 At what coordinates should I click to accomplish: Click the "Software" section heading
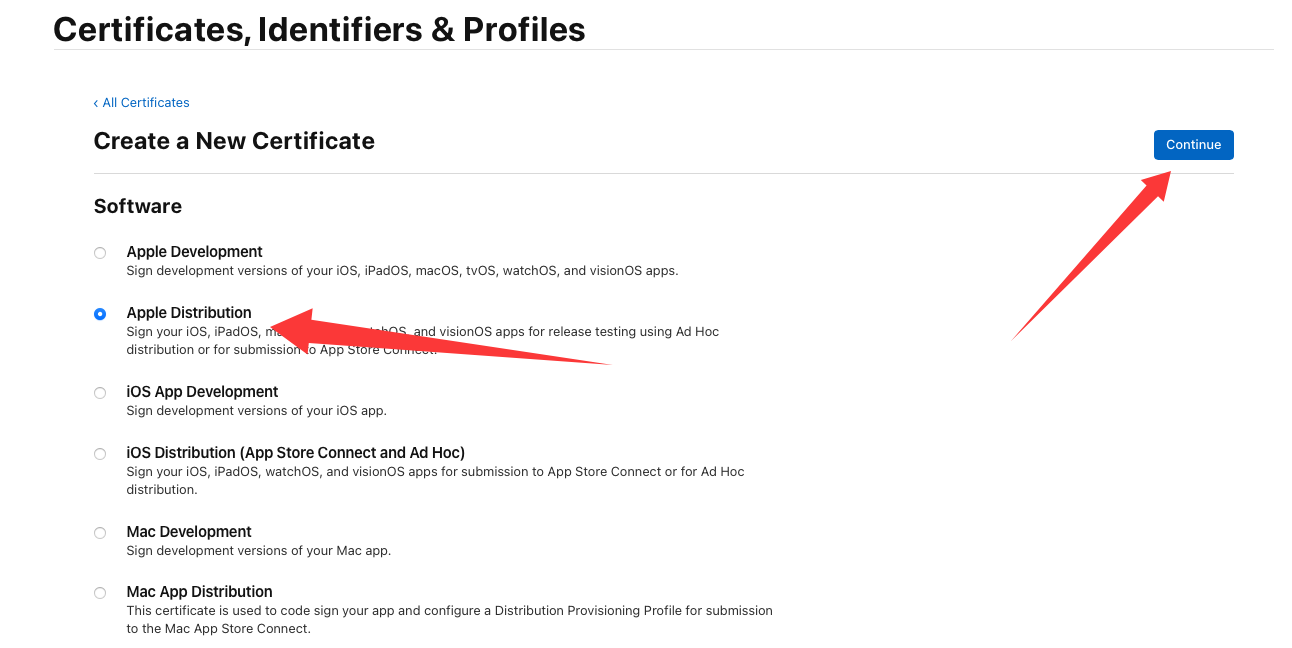click(x=138, y=207)
